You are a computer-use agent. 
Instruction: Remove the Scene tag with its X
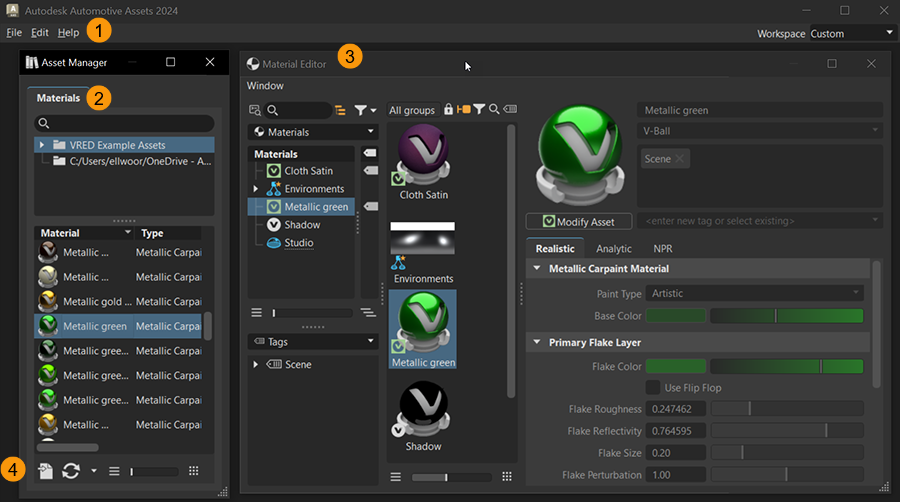point(680,159)
